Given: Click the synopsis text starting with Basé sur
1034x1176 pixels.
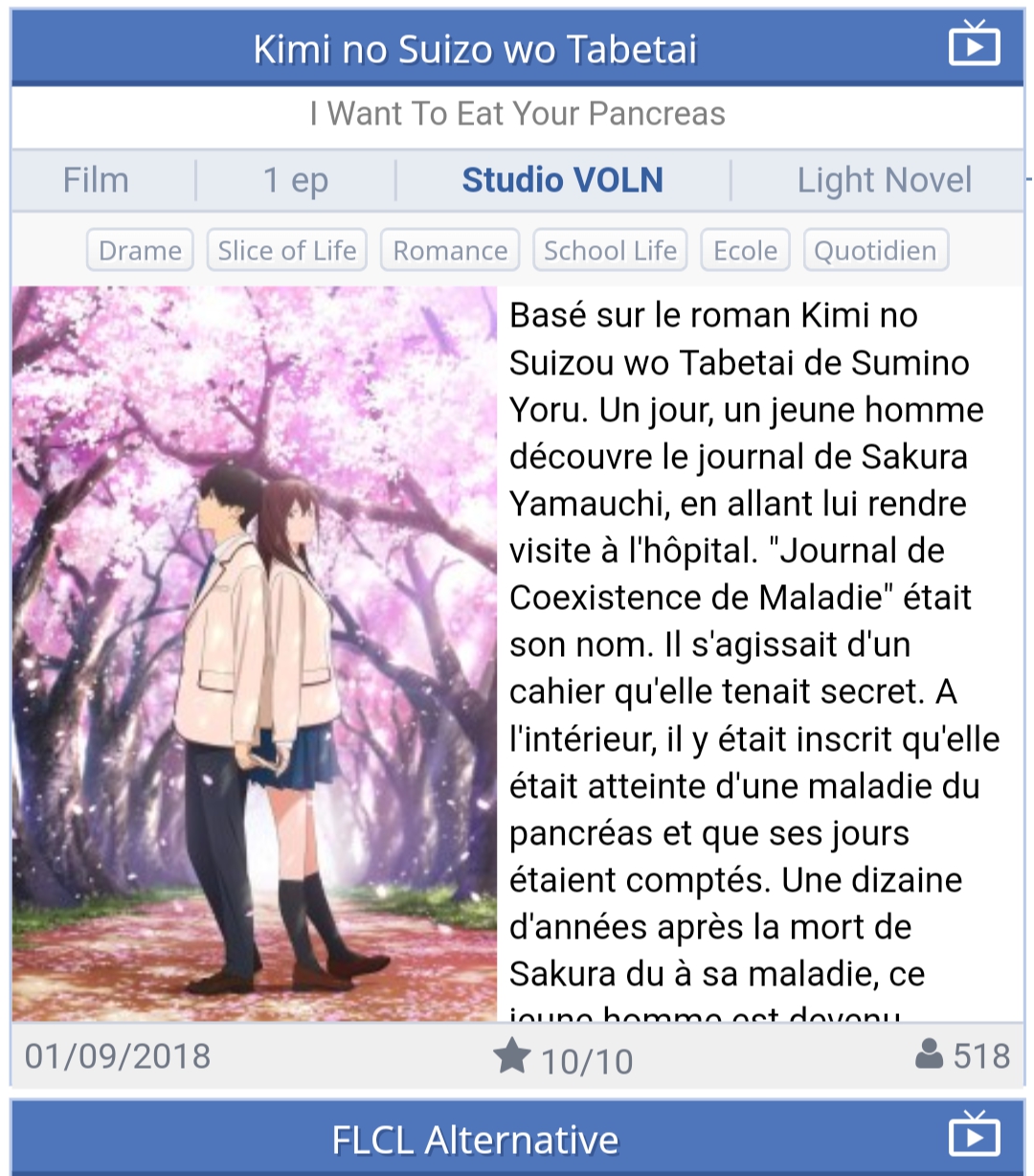Looking at the screenshot, I should (x=756, y=653).
